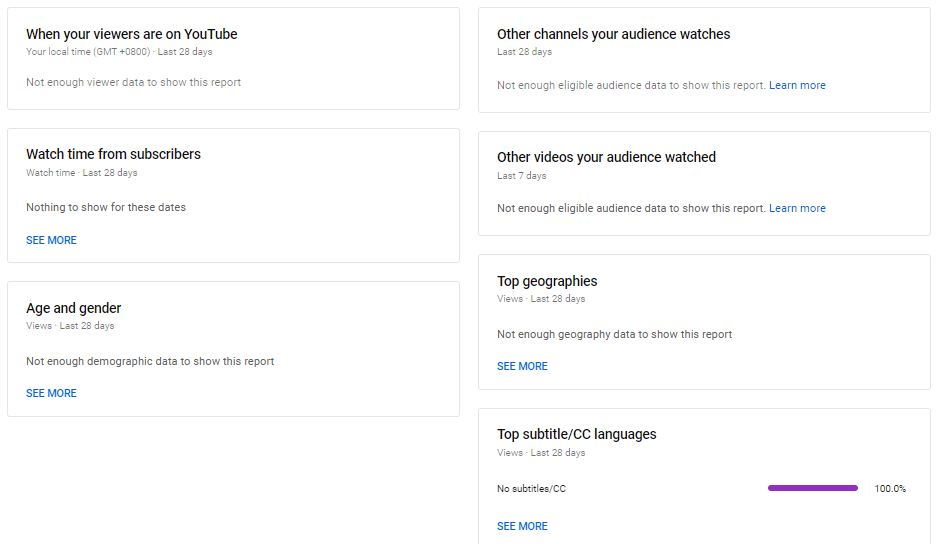Select the Watch time from subscribers title
Screen dimensions: 938x544
113,154
